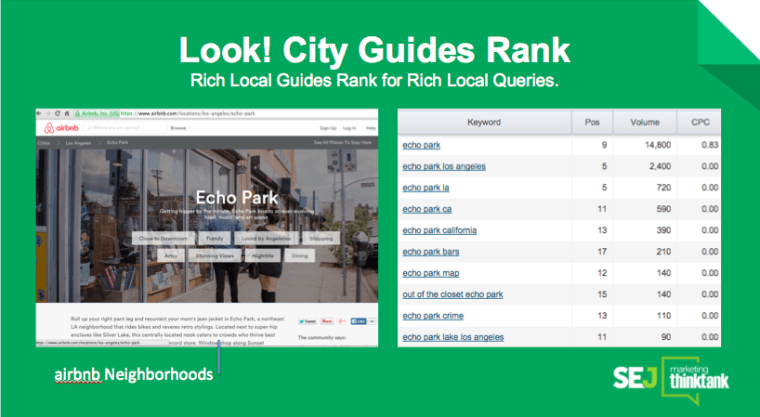This screenshot has width=760, height=417.
Task: Click 'The community says:' text
Action: tap(321, 337)
